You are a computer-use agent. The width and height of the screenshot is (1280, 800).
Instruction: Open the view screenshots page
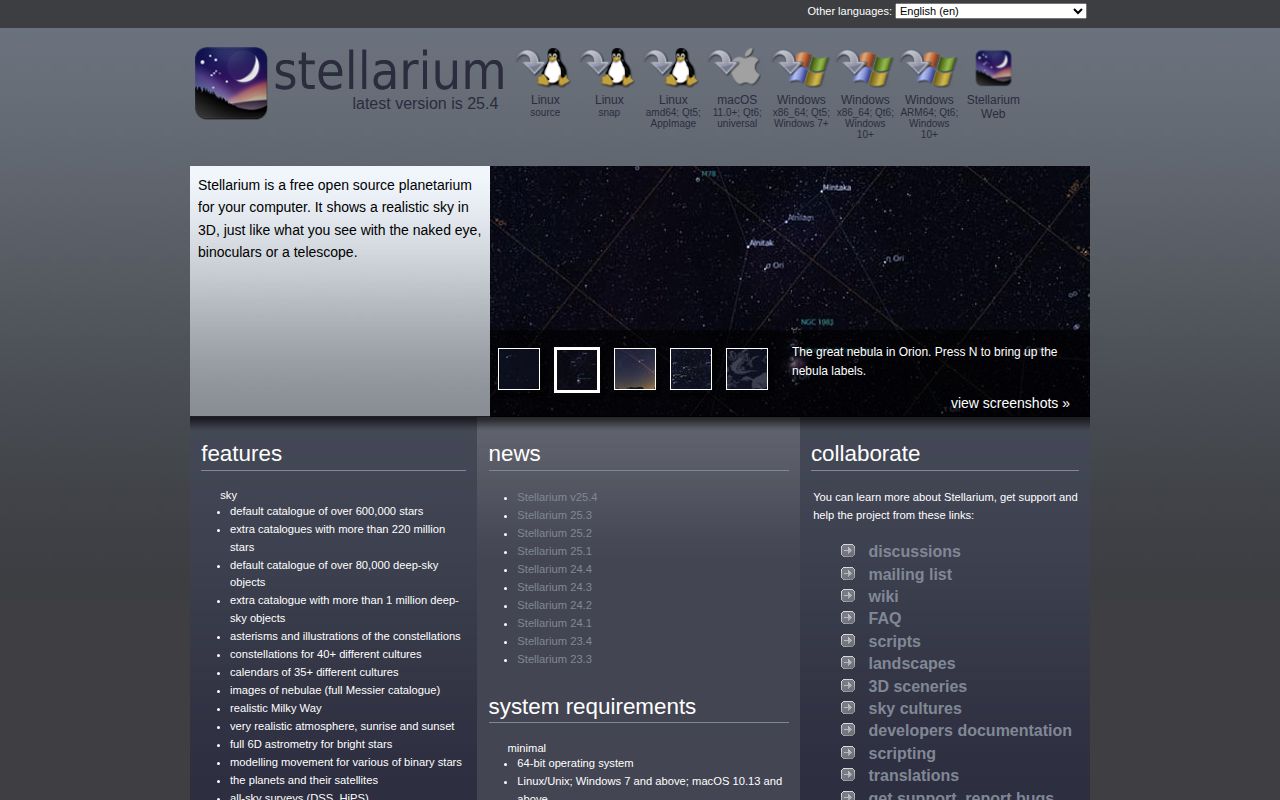[1010, 403]
